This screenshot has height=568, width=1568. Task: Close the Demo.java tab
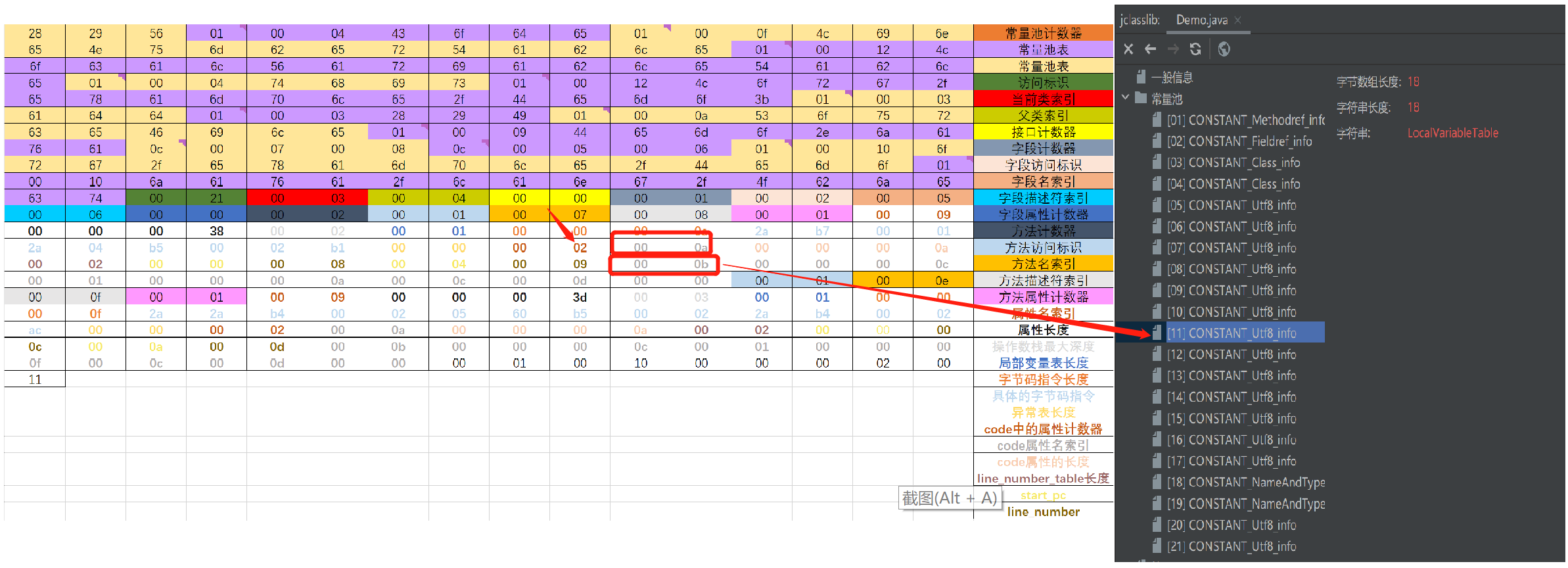click(1238, 20)
